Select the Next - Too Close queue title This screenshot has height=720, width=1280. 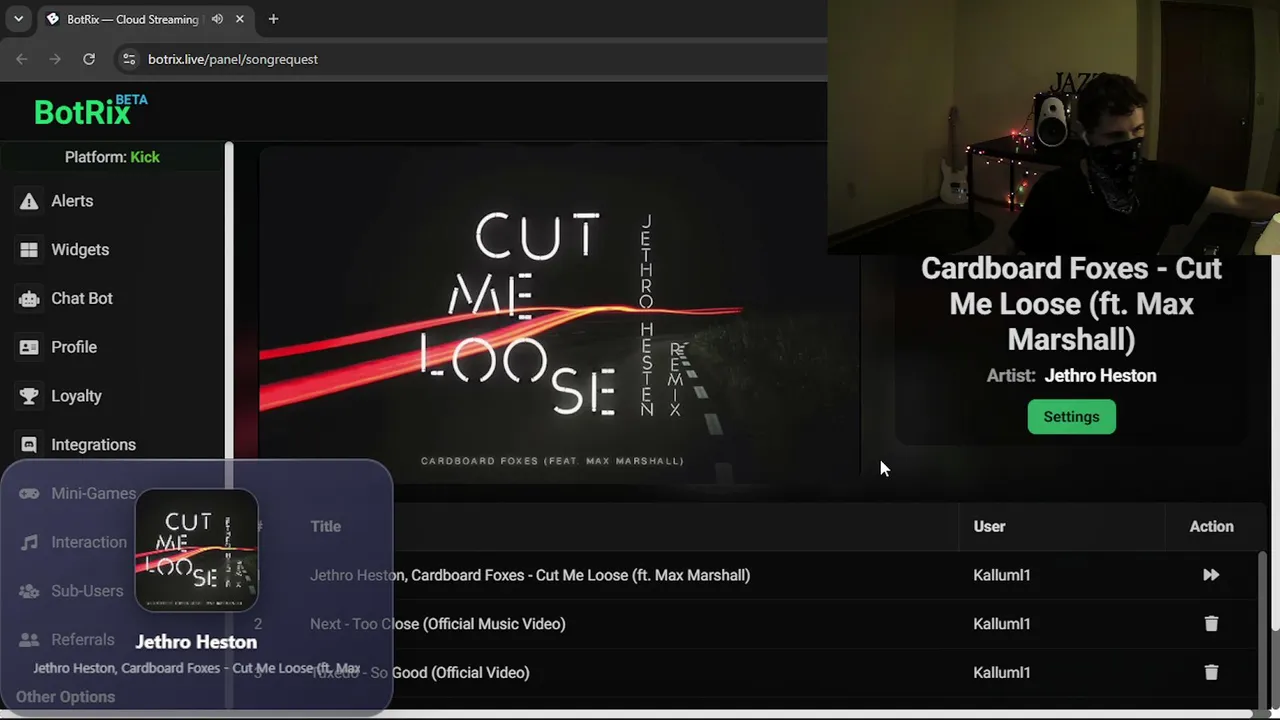[438, 624]
